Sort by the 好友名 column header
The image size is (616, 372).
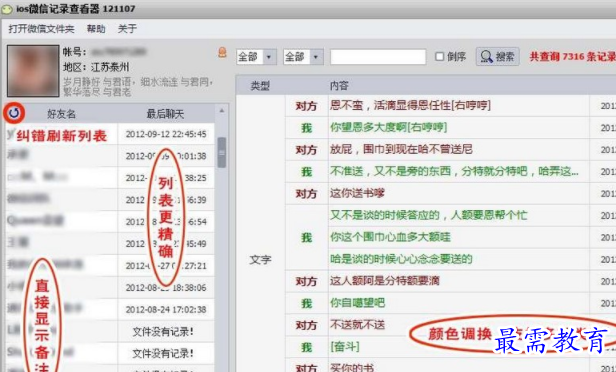click(x=61, y=114)
